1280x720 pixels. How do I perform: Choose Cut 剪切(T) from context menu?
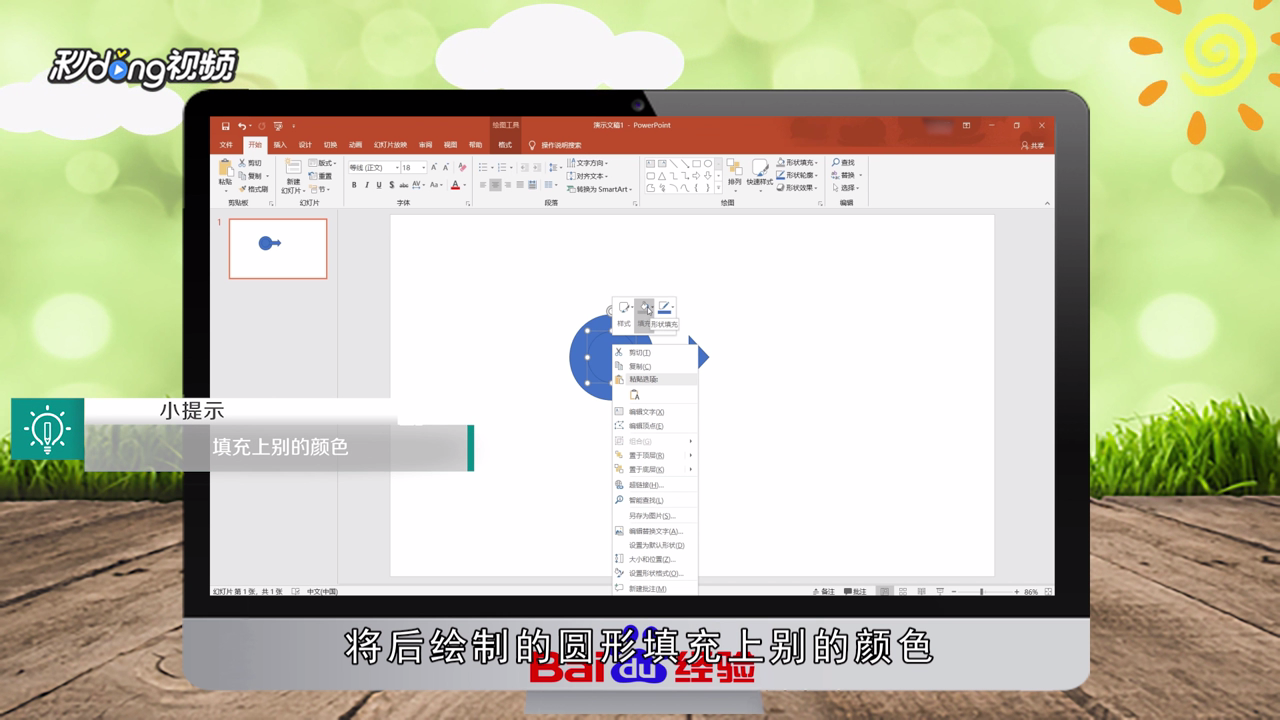pos(655,352)
